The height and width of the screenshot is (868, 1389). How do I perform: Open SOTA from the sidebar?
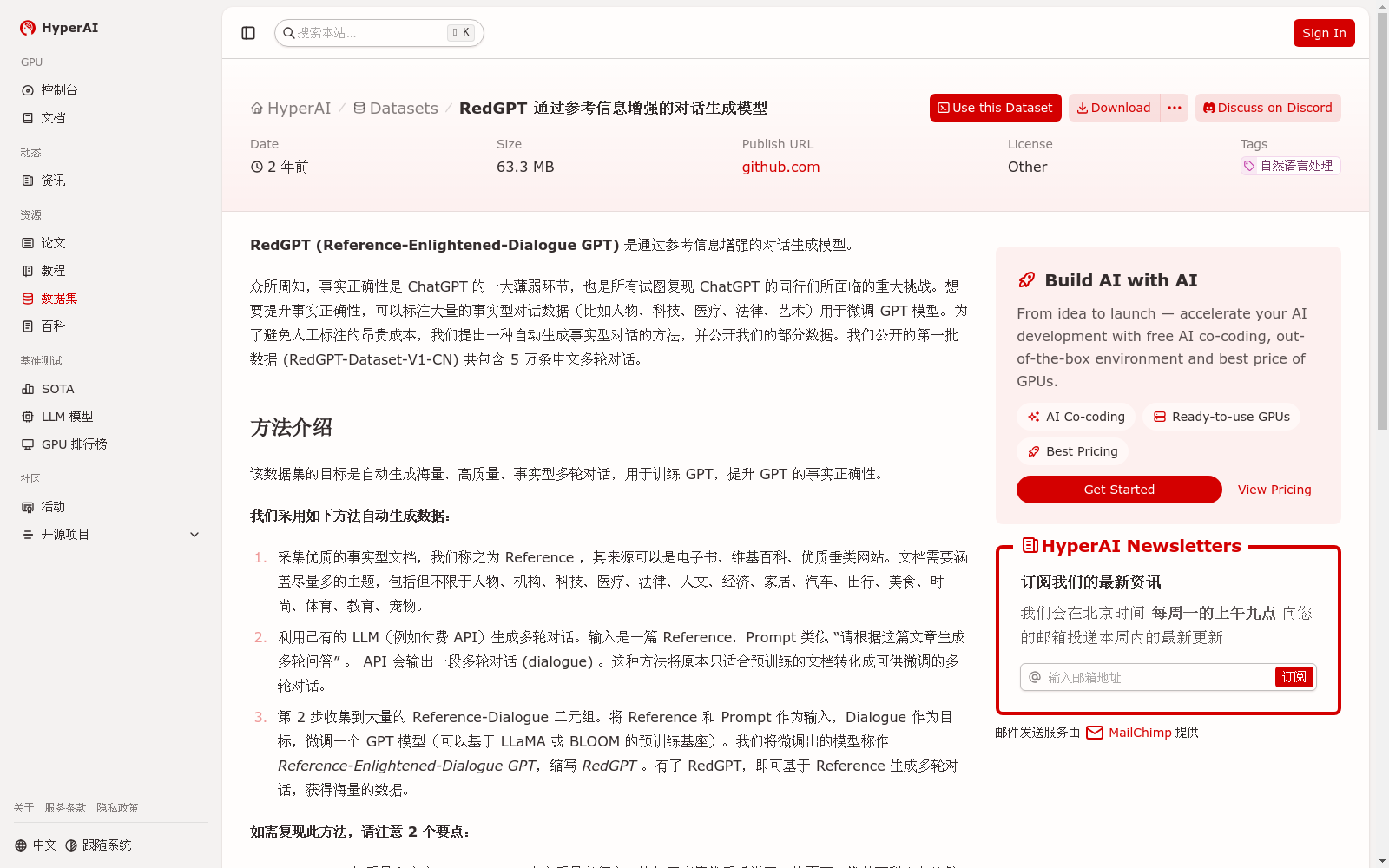(x=56, y=388)
